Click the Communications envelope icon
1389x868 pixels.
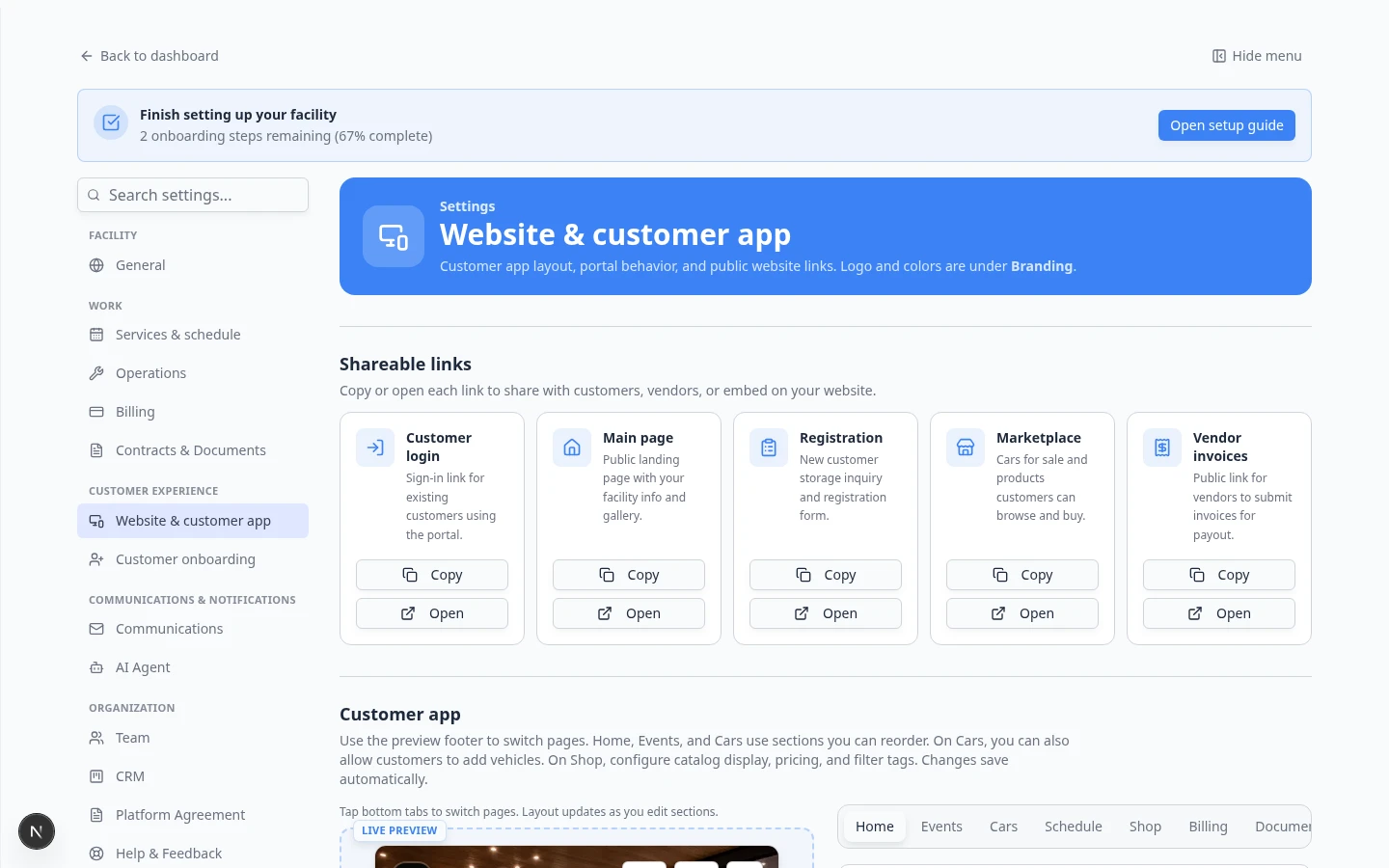96,629
